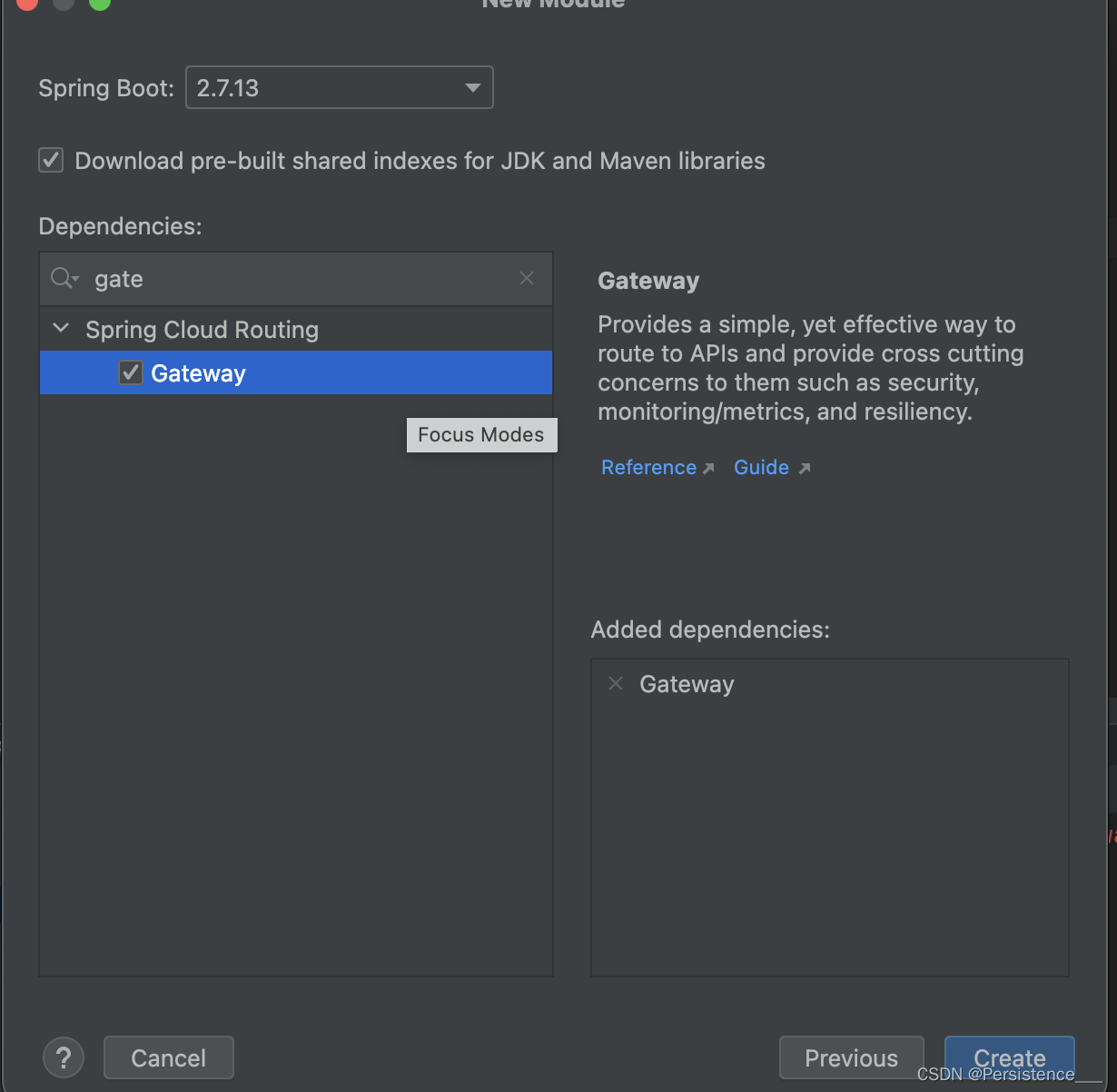Open help with the question mark button
Screen dimensions: 1117x1092
click(64, 1057)
